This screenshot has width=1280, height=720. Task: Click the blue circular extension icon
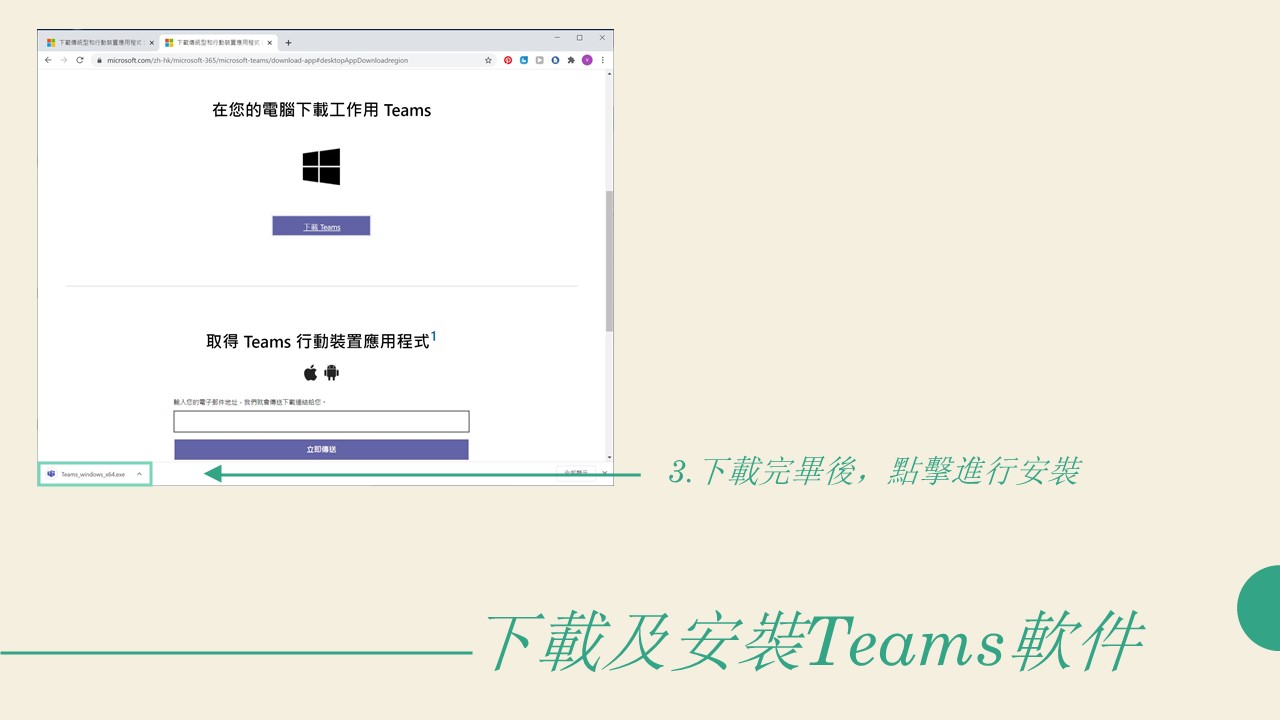coord(555,60)
